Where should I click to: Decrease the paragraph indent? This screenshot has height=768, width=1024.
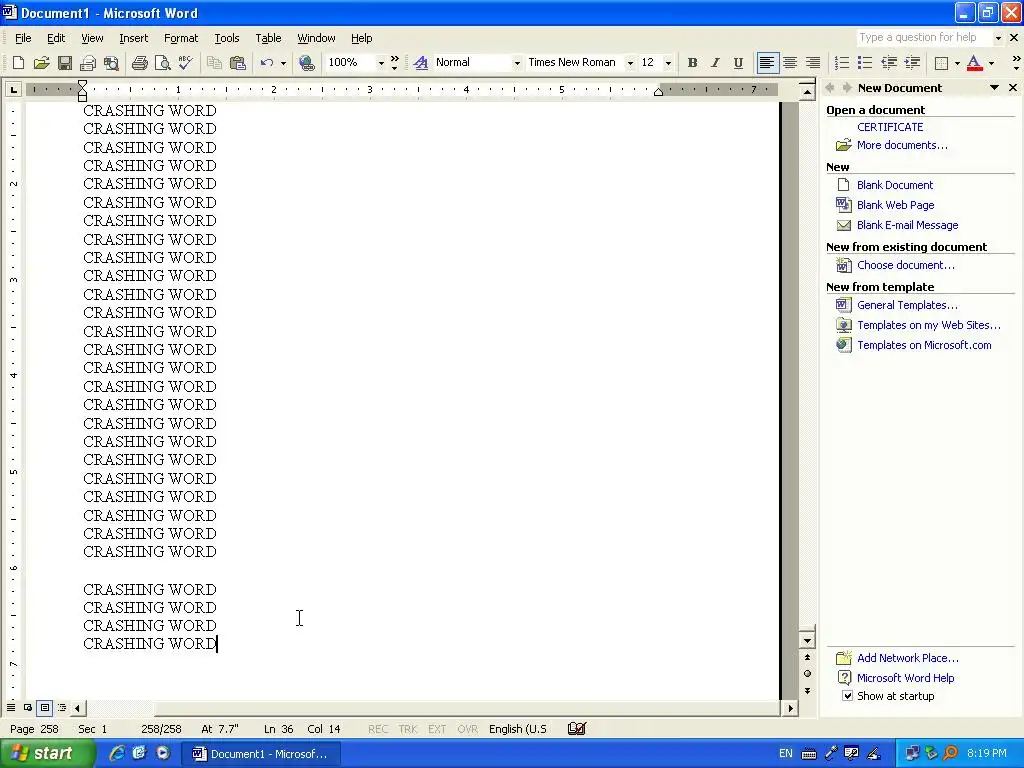pos(889,63)
